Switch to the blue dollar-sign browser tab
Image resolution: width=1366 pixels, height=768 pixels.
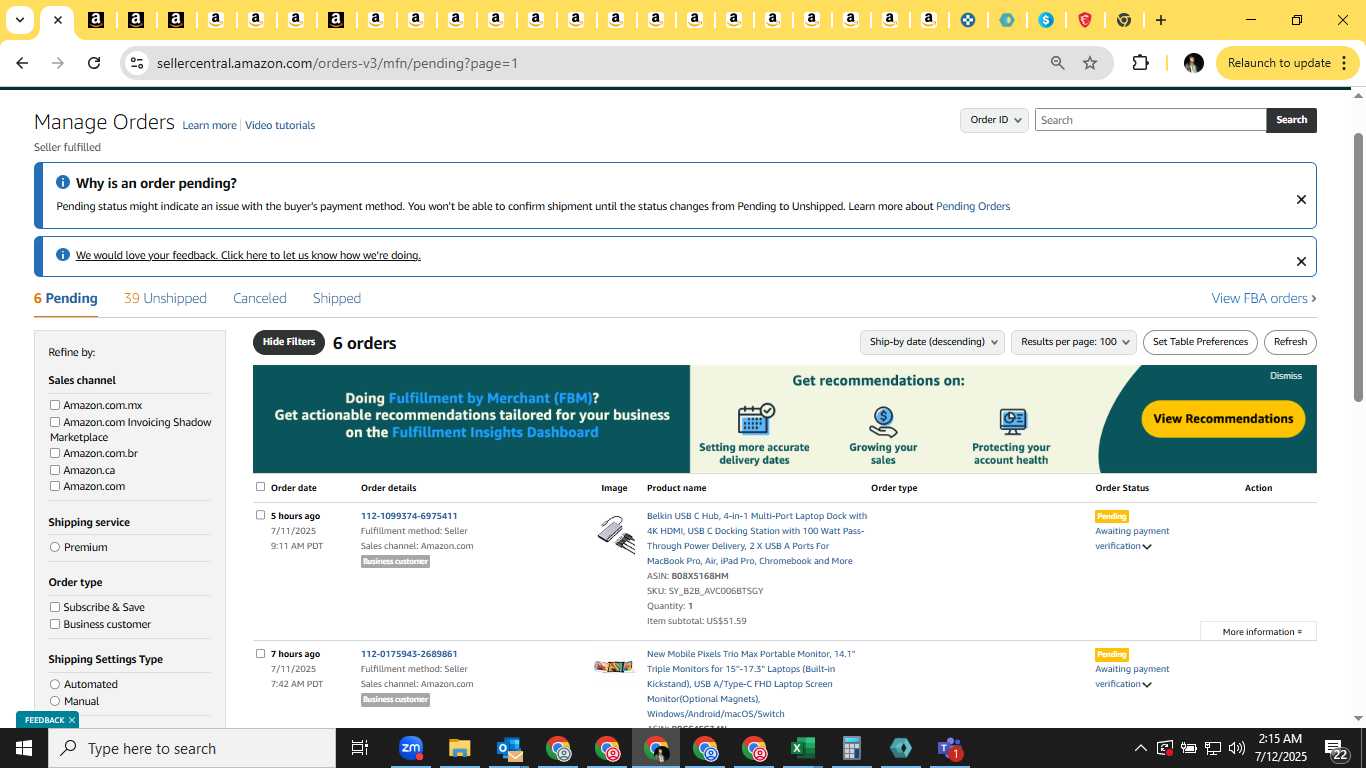1046,20
